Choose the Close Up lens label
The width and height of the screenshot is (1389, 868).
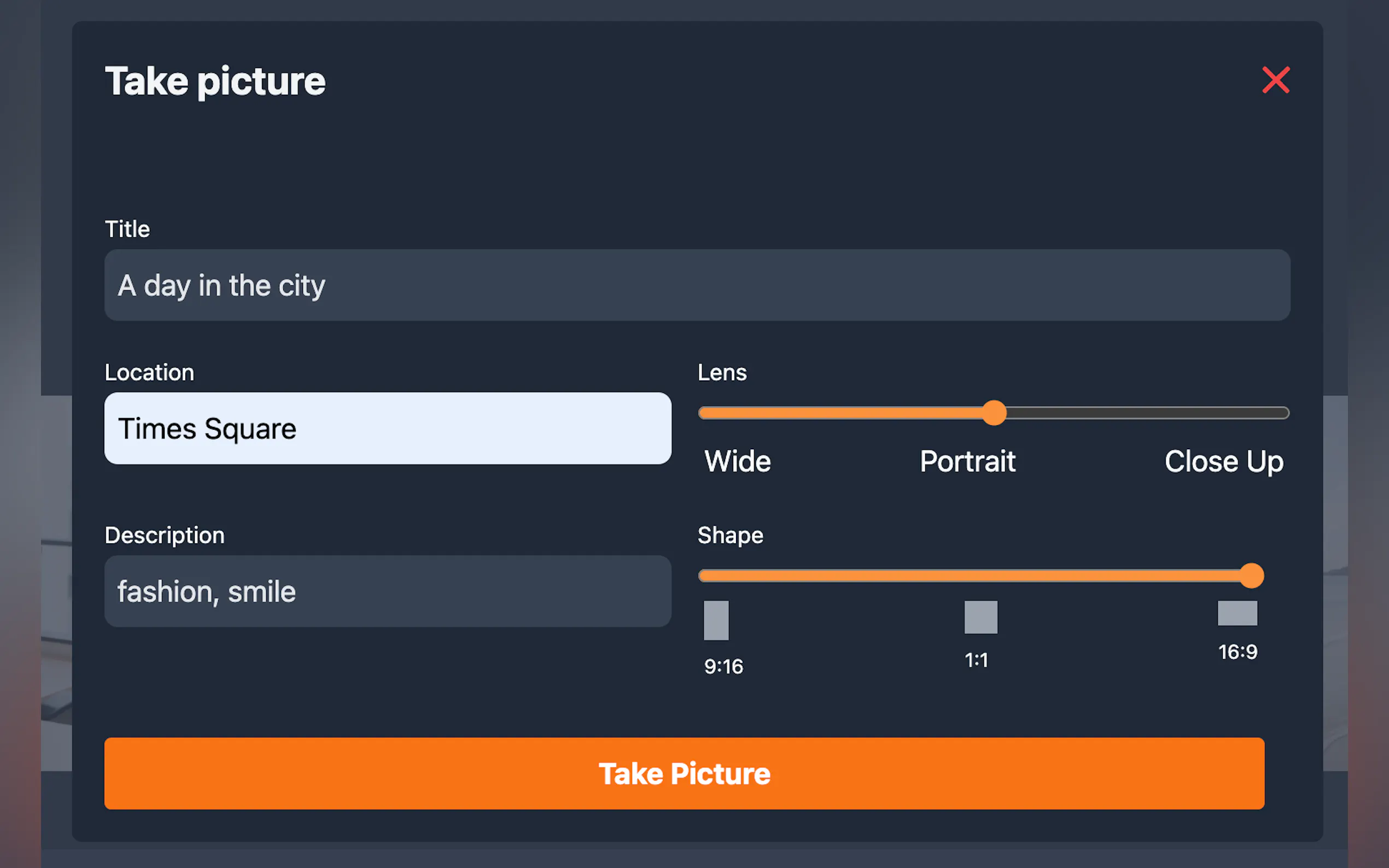[1224, 461]
